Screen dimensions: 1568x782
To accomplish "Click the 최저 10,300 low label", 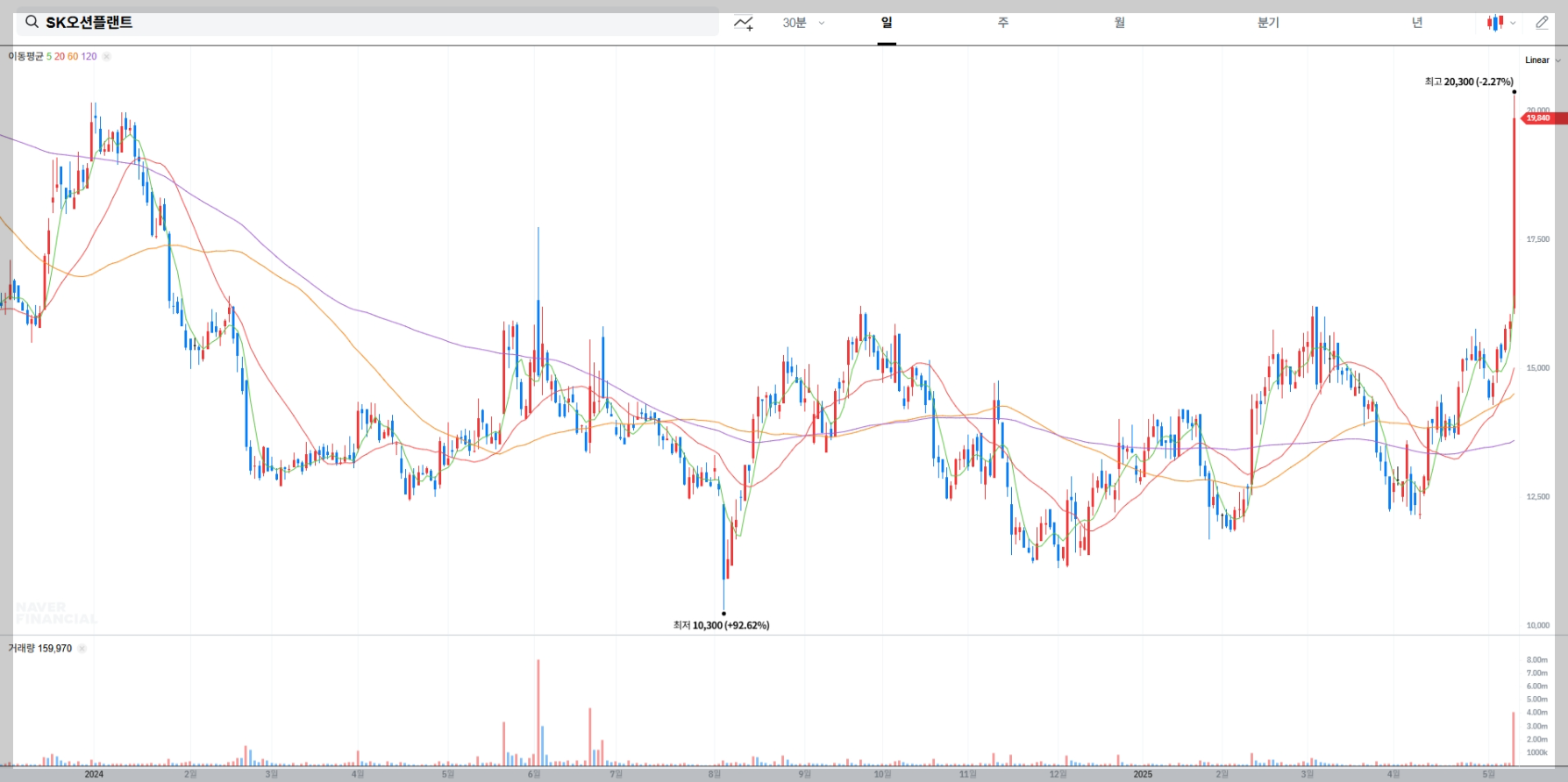I will click(x=721, y=625).
